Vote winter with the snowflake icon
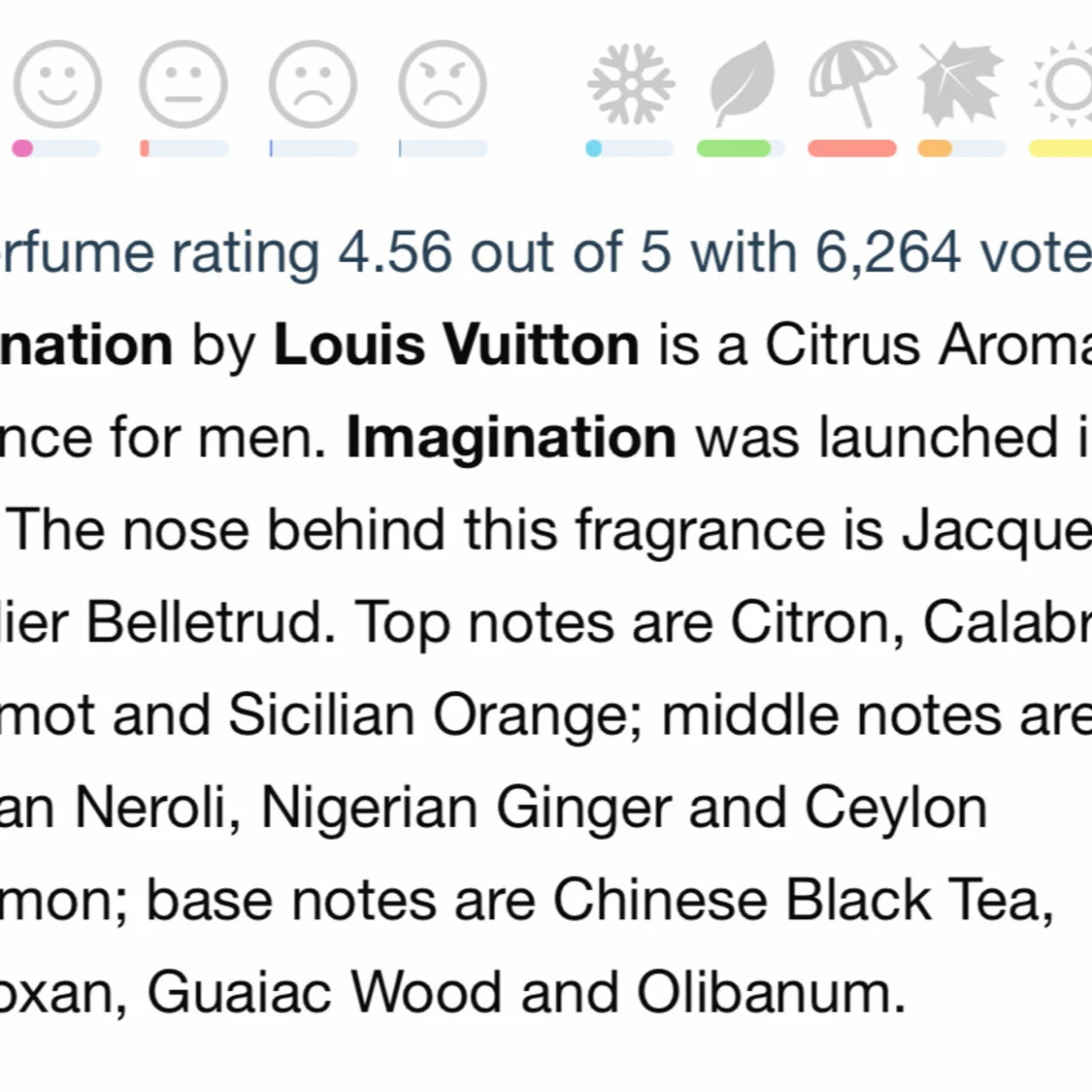 click(631, 84)
